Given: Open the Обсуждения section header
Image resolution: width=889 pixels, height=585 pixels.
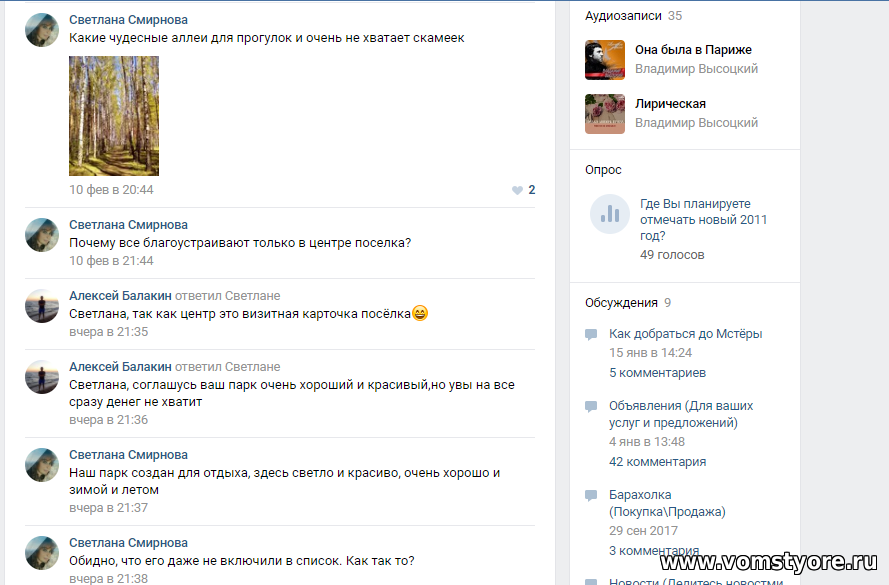Looking at the screenshot, I should pyautogui.click(x=621, y=303).
